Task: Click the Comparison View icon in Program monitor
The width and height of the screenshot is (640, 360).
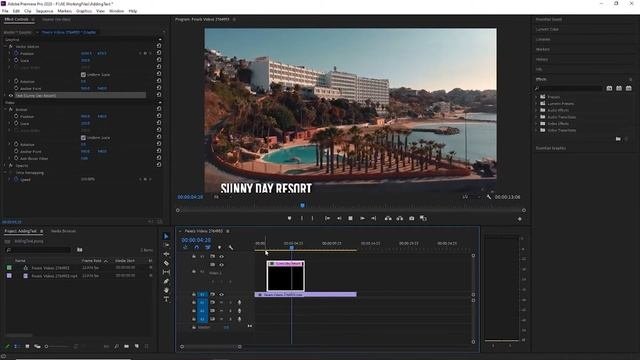Action: 423,218
